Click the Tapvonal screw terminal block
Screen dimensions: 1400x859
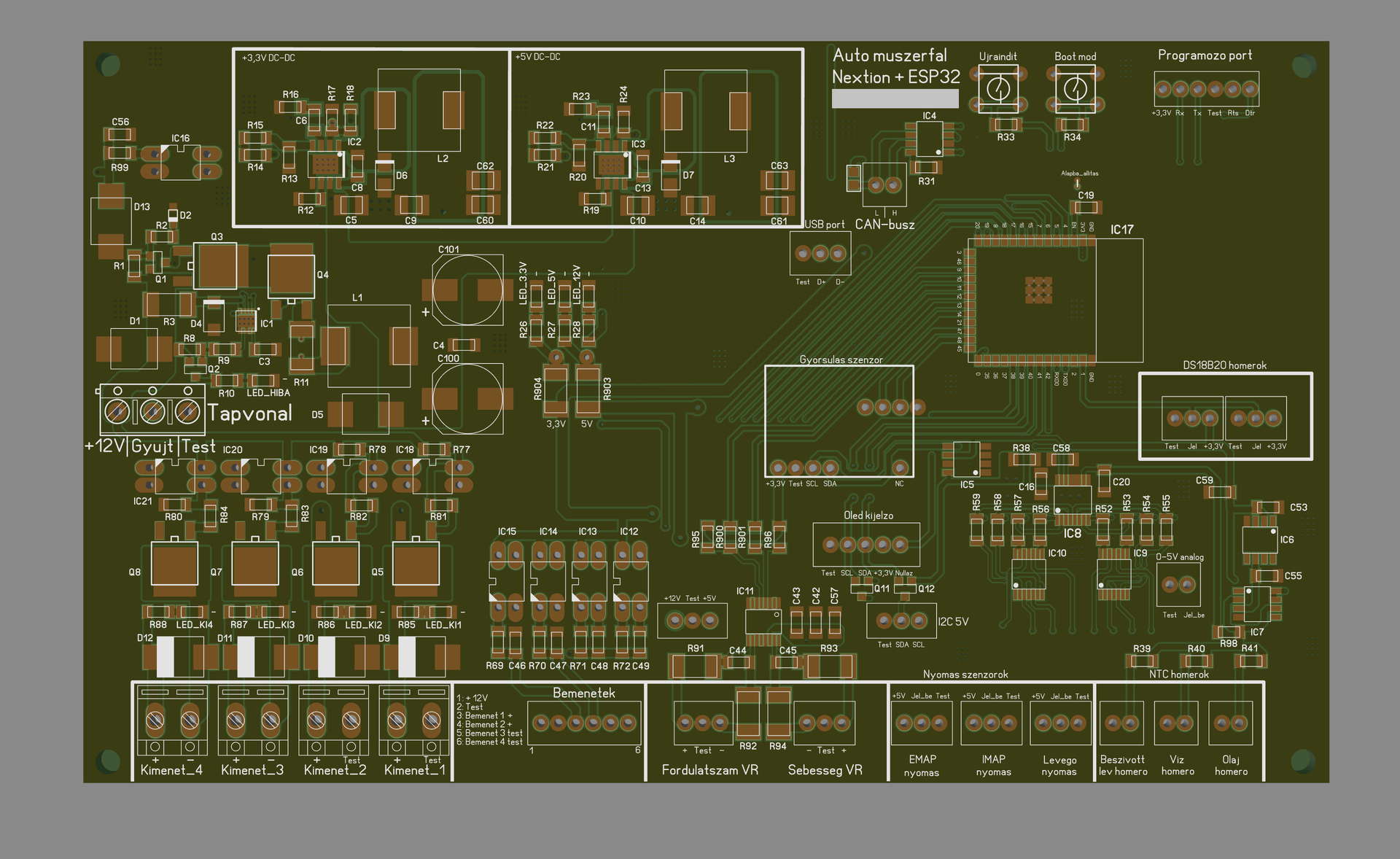coord(152,411)
